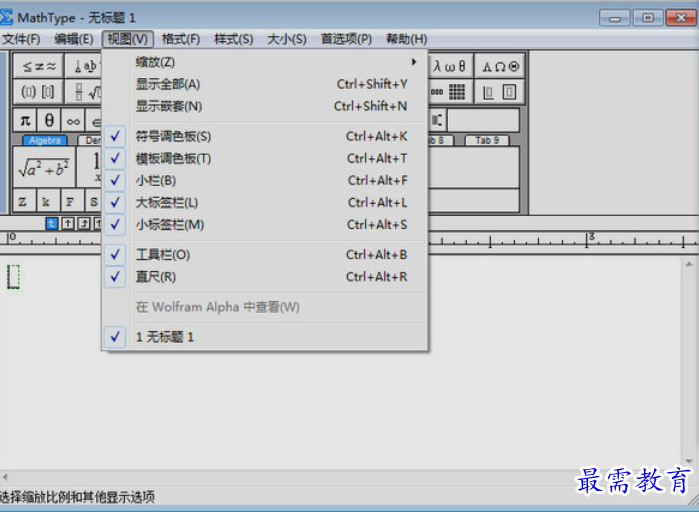Switch to the Tab 8 tab
The image size is (699, 512).
click(440, 140)
